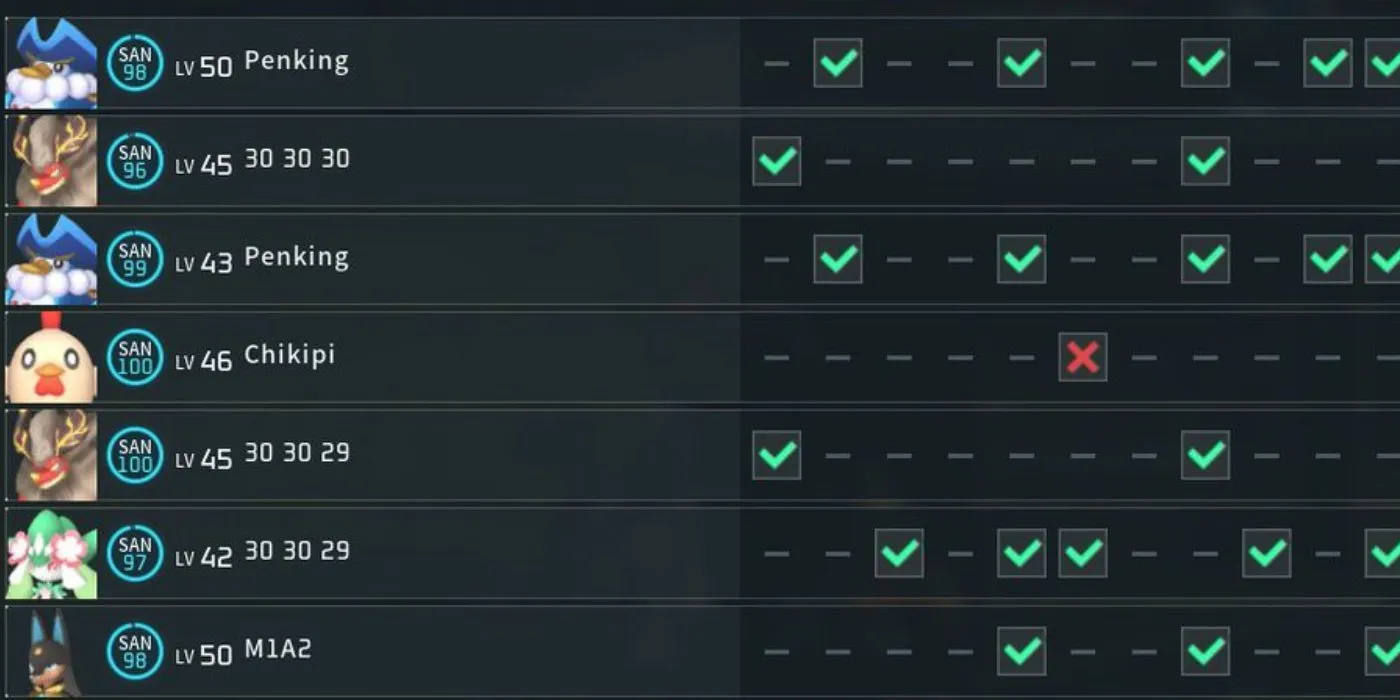Click the Anubis portrait next to M1A2
This screenshot has height=700, width=1400.
point(50,650)
